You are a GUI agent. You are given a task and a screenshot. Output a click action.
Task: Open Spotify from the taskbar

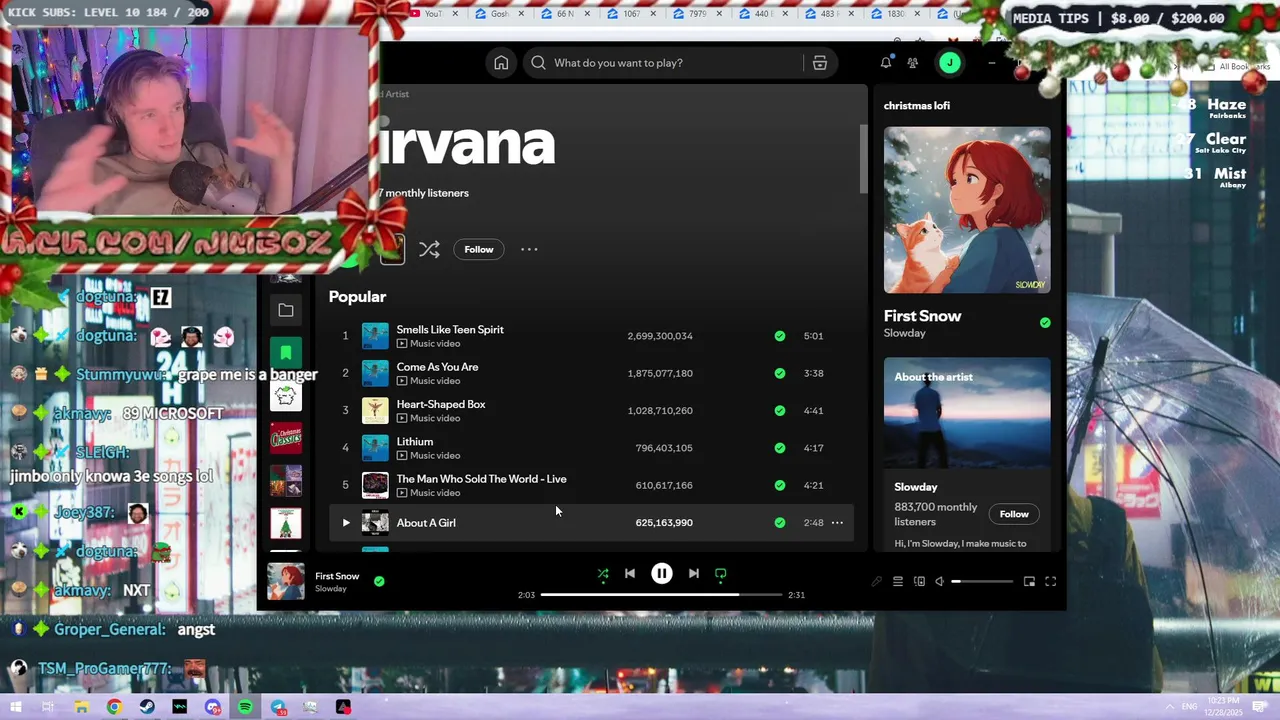click(245, 707)
